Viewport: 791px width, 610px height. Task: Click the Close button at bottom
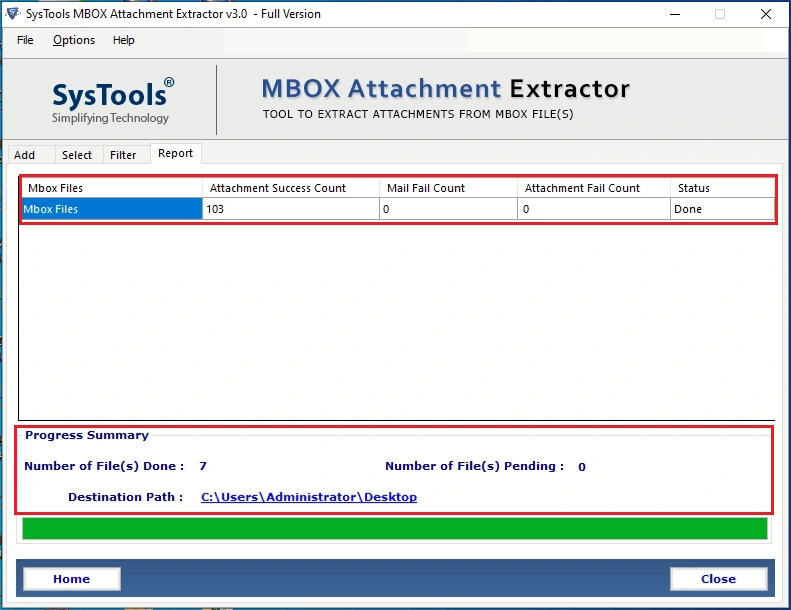coord(718,579)
